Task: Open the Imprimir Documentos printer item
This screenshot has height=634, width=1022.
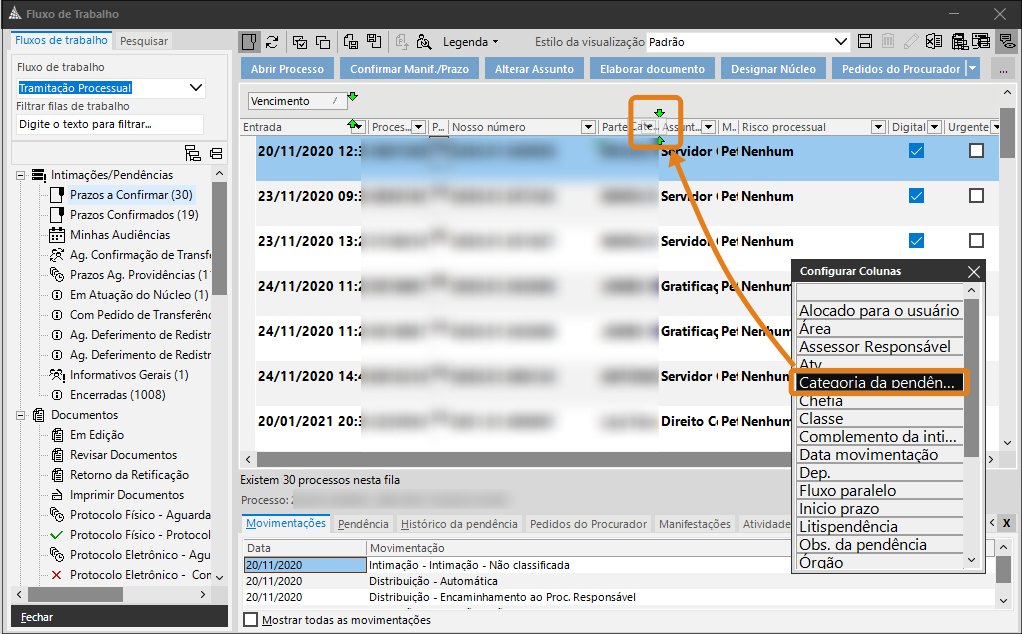Action: (x=126, y=495)
